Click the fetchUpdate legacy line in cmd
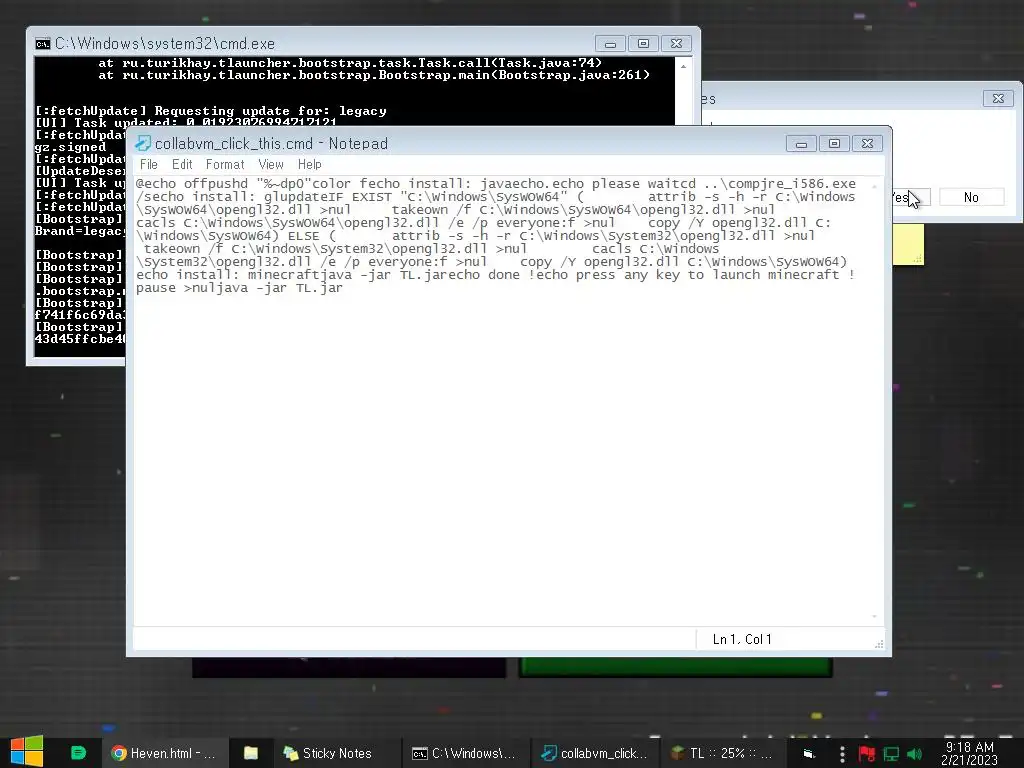The width and height of the screenshot is (1024, 768). (x=210, y=111)
